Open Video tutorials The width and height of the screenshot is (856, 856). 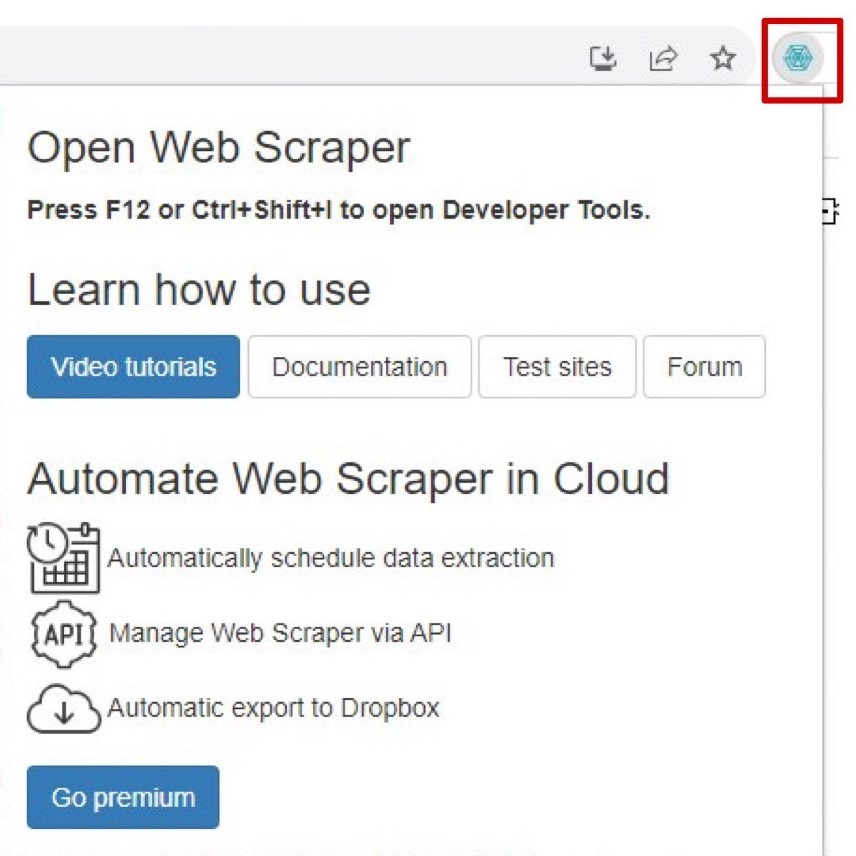tap(133, 367)
